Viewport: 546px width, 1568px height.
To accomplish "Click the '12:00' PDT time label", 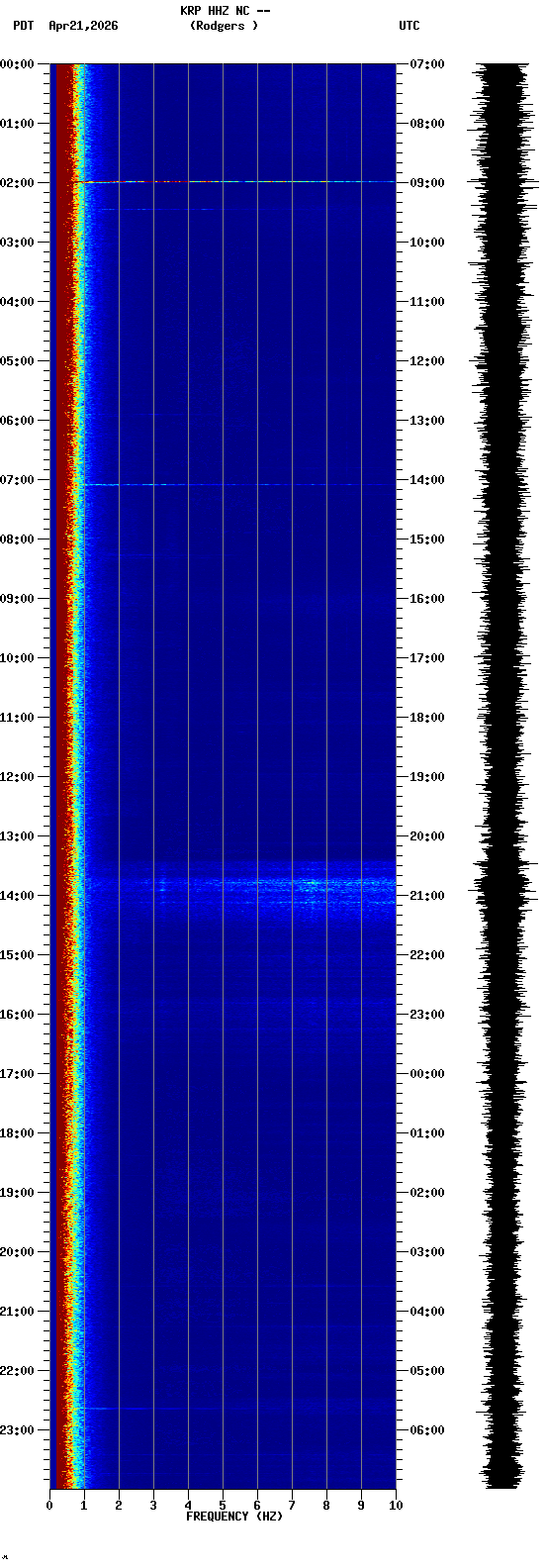I will tap(17, 777).
